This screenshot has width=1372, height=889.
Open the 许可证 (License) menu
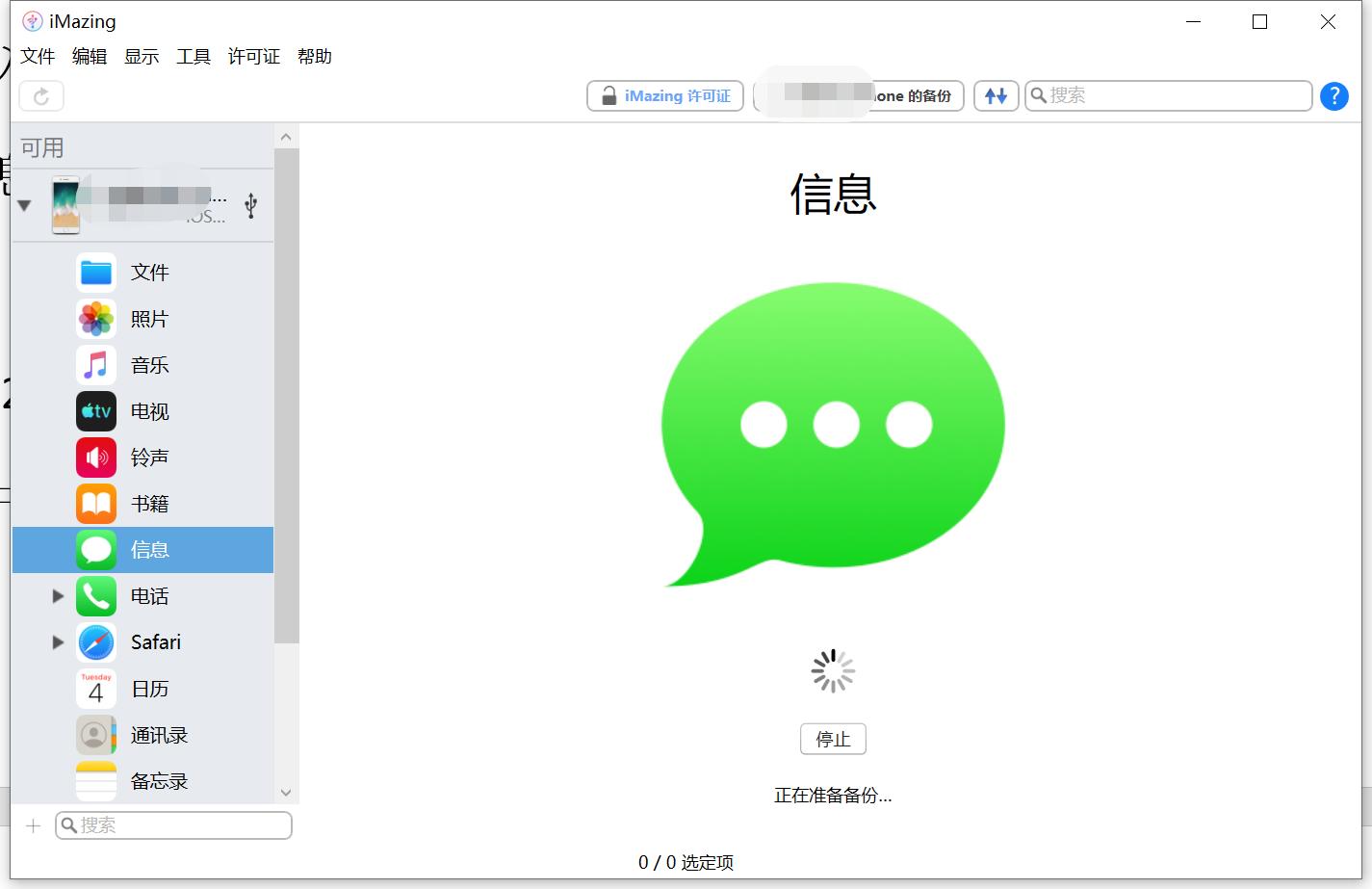[252, 56]
